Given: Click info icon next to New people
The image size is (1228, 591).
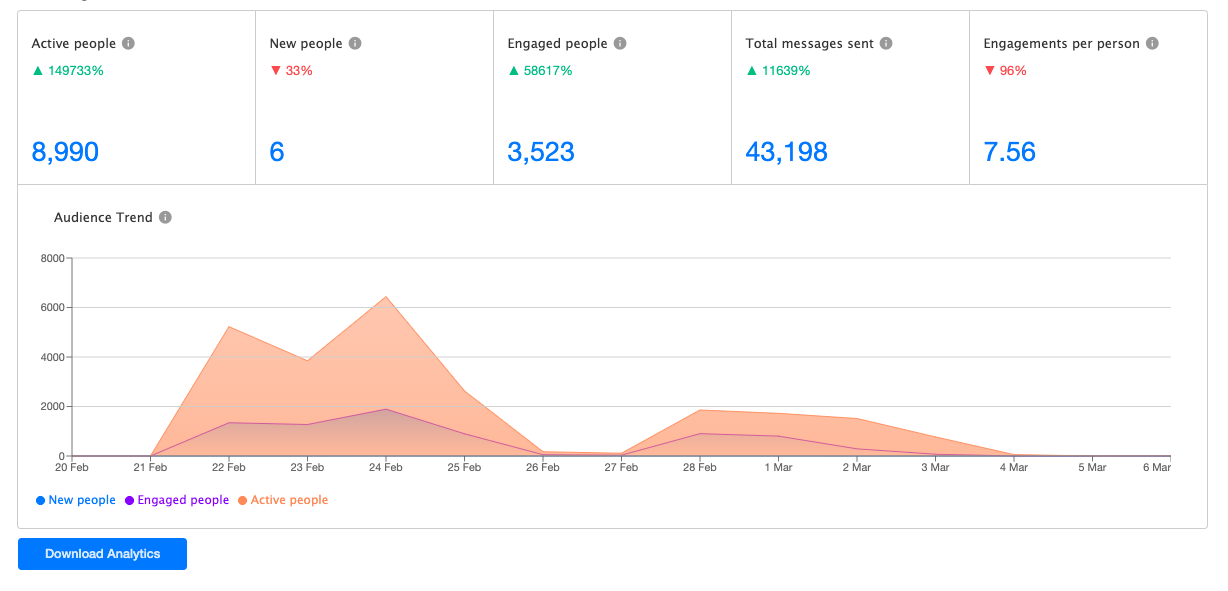Looking at the screenshot, I should [355, 44].
